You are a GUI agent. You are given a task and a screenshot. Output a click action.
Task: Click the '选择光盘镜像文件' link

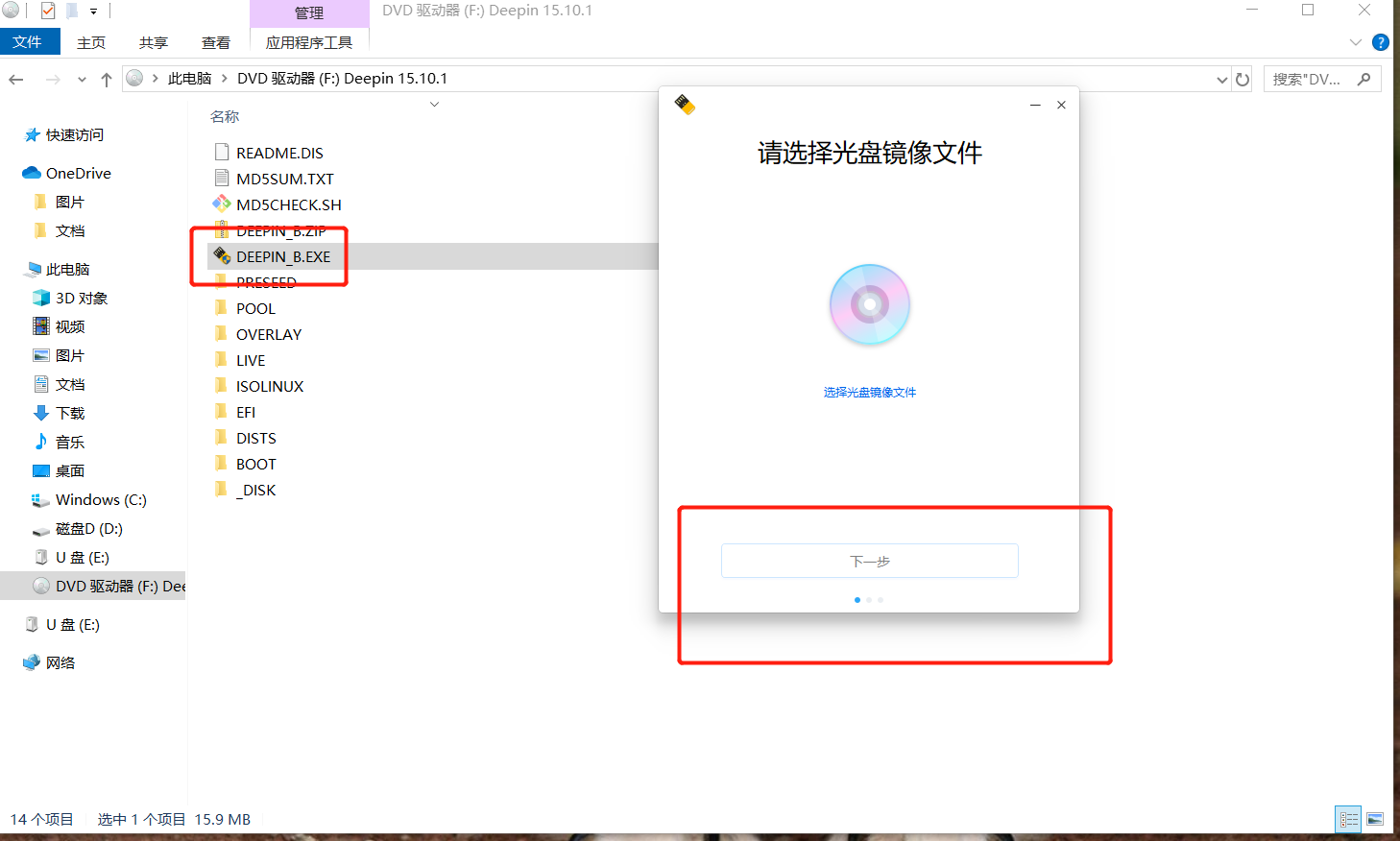pos(870,392)
